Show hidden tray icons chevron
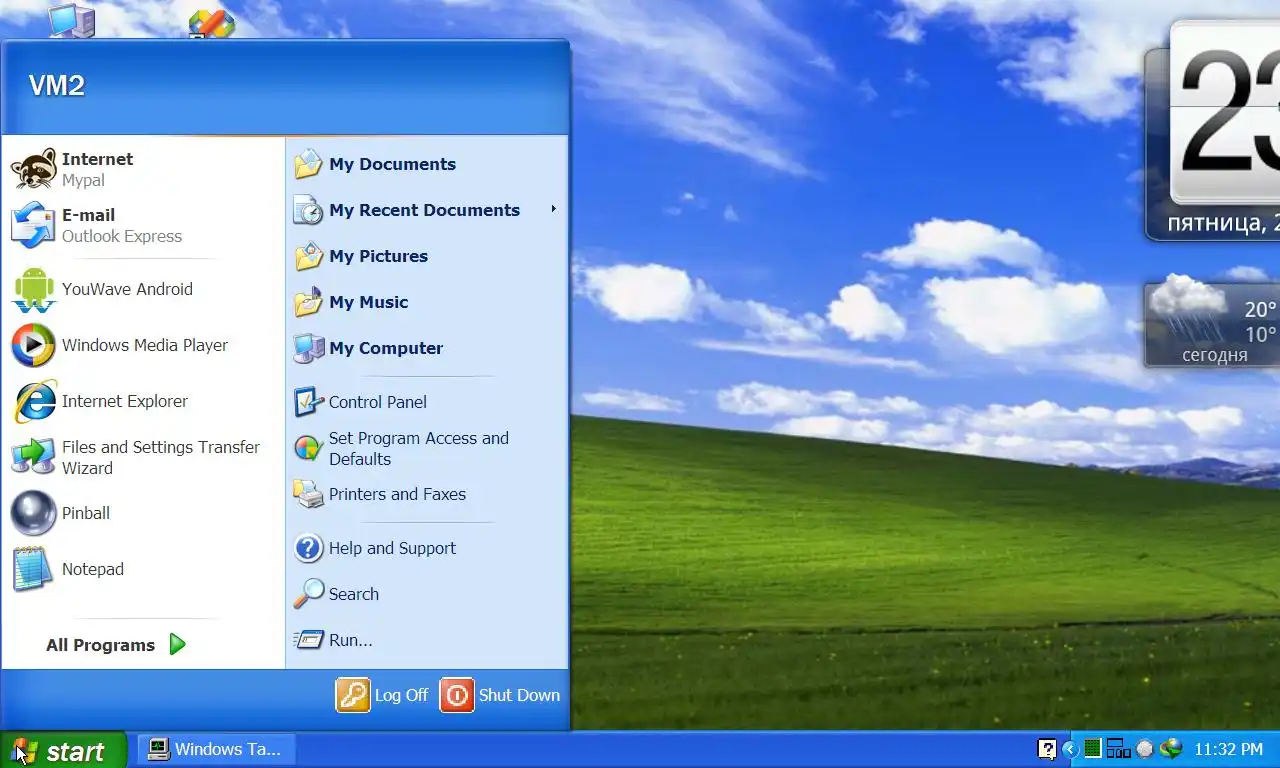The height and width of the screenshot is (768, 1280). 1070,749
